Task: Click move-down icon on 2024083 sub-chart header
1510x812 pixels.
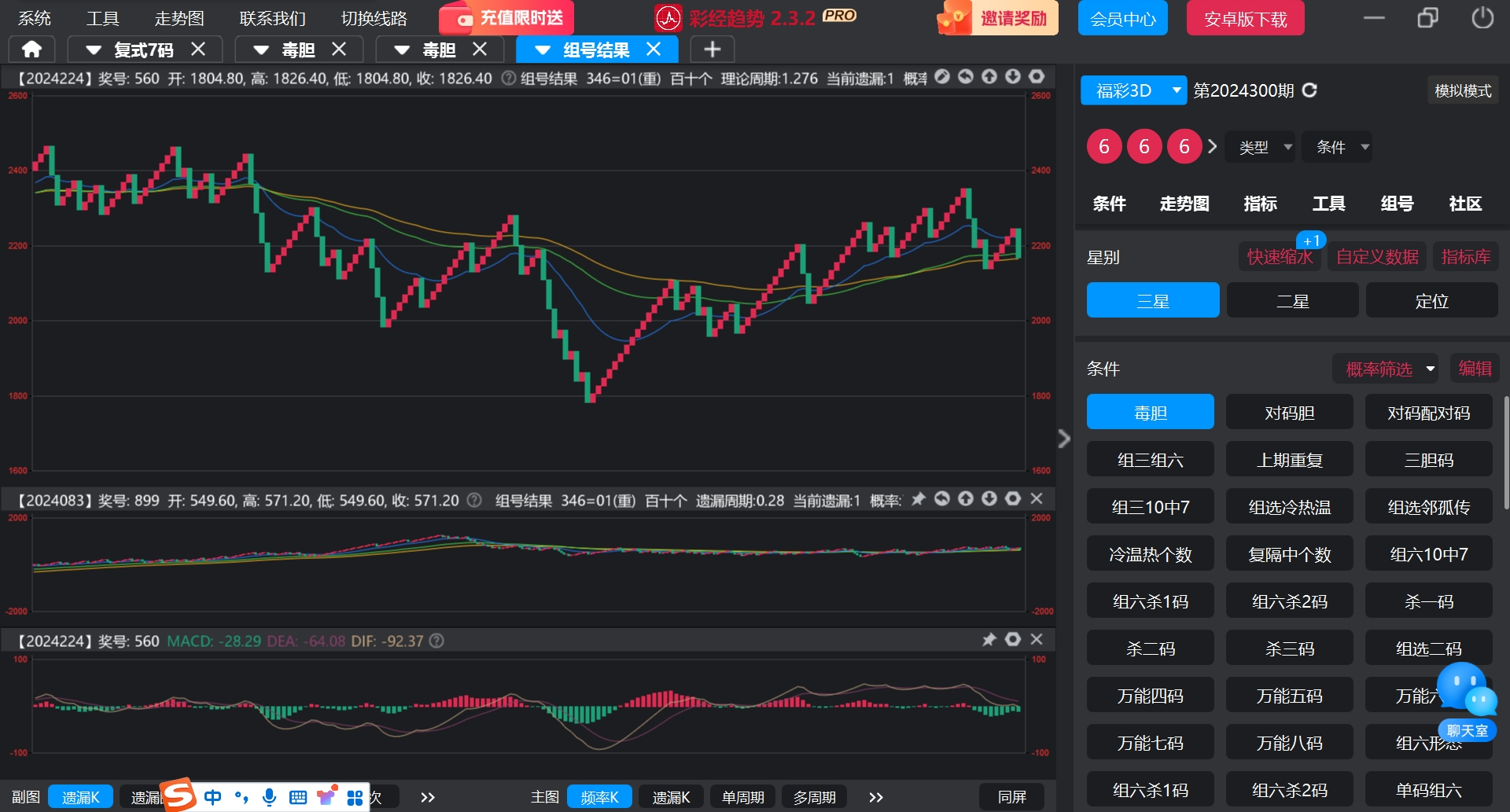Action: pyautogui.click(x=989, y=499)
